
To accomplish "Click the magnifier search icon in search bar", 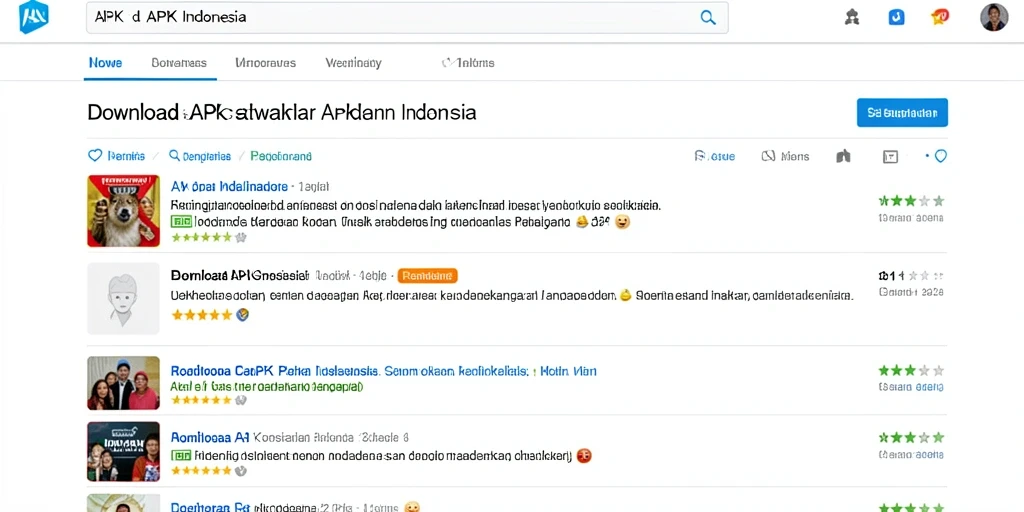I will click(x=708, y=18).
